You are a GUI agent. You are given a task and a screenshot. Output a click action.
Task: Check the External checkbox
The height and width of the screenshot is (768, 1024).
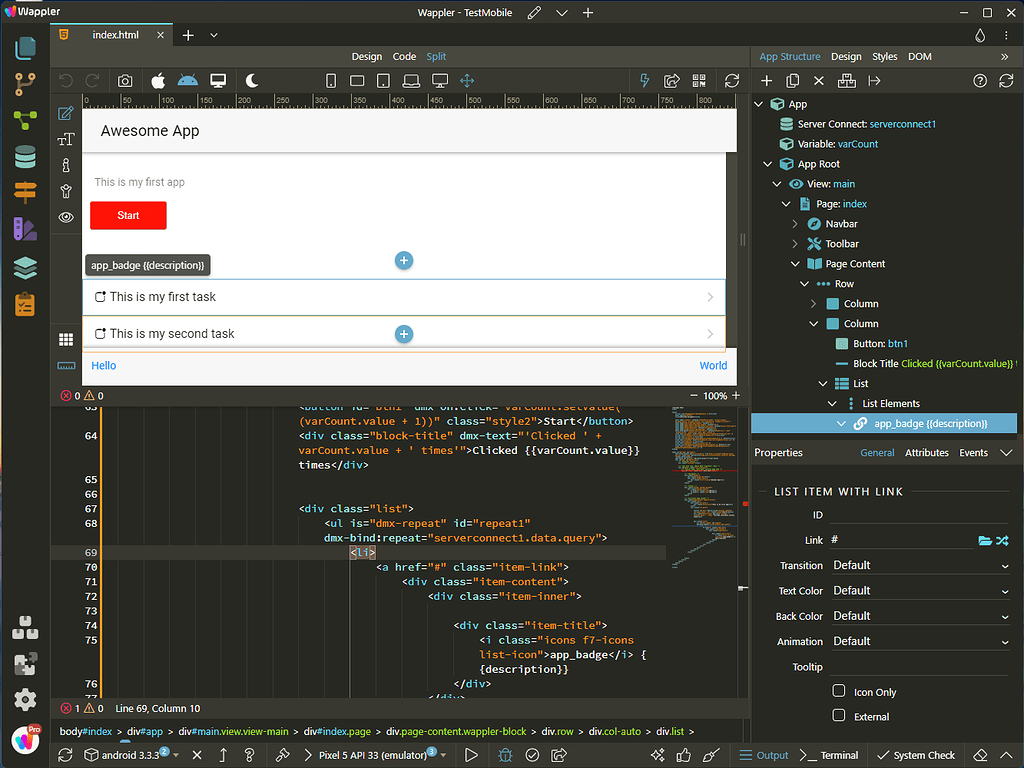[839, 715]
